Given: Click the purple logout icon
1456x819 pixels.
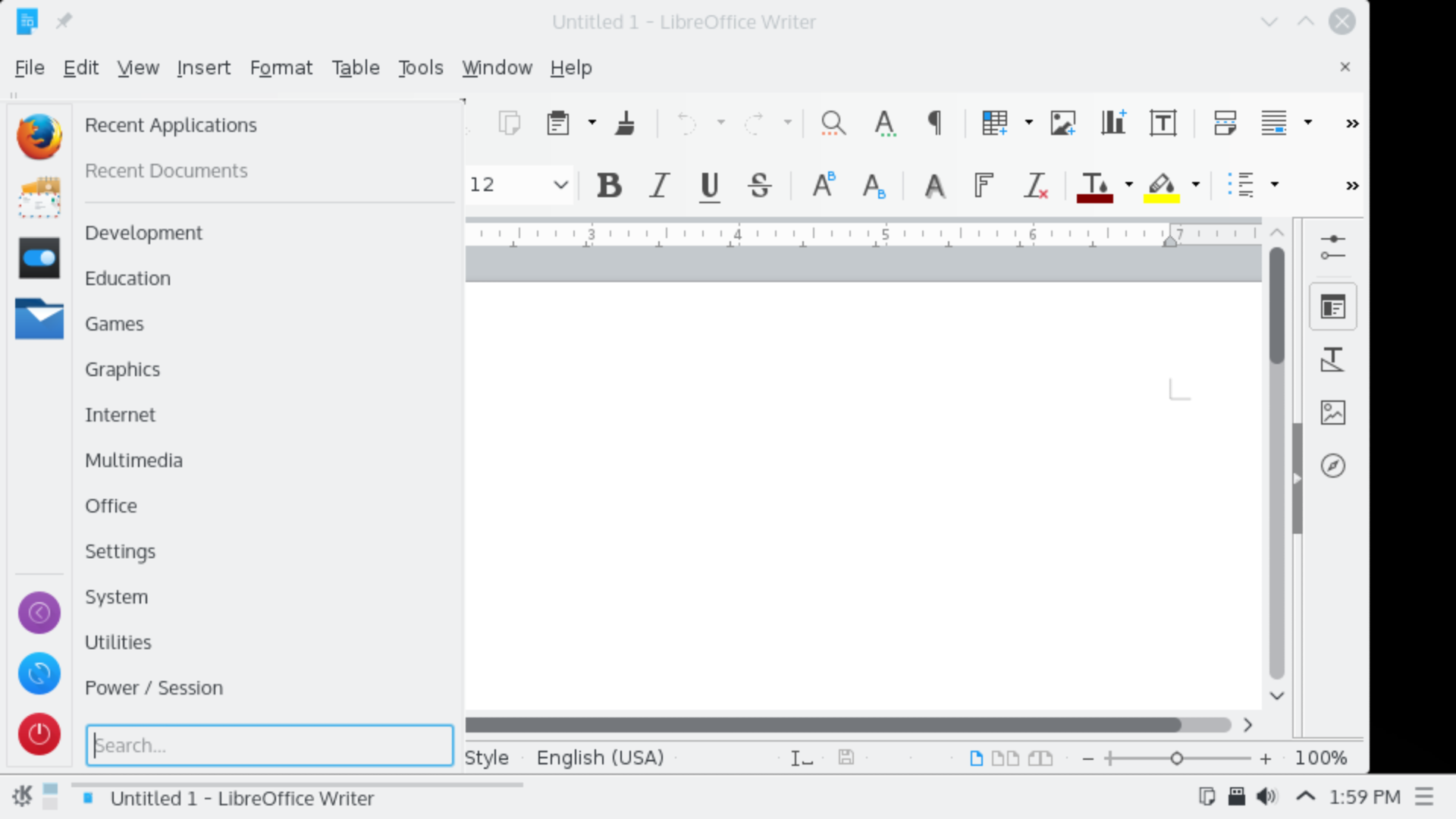Looking at the screenshot, I should [x=39, y=613].
